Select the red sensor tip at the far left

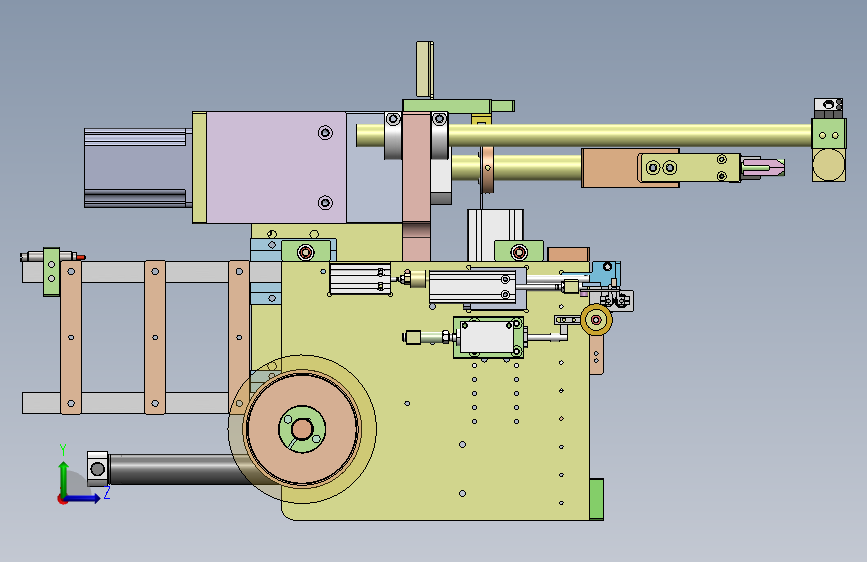(81, 257)
